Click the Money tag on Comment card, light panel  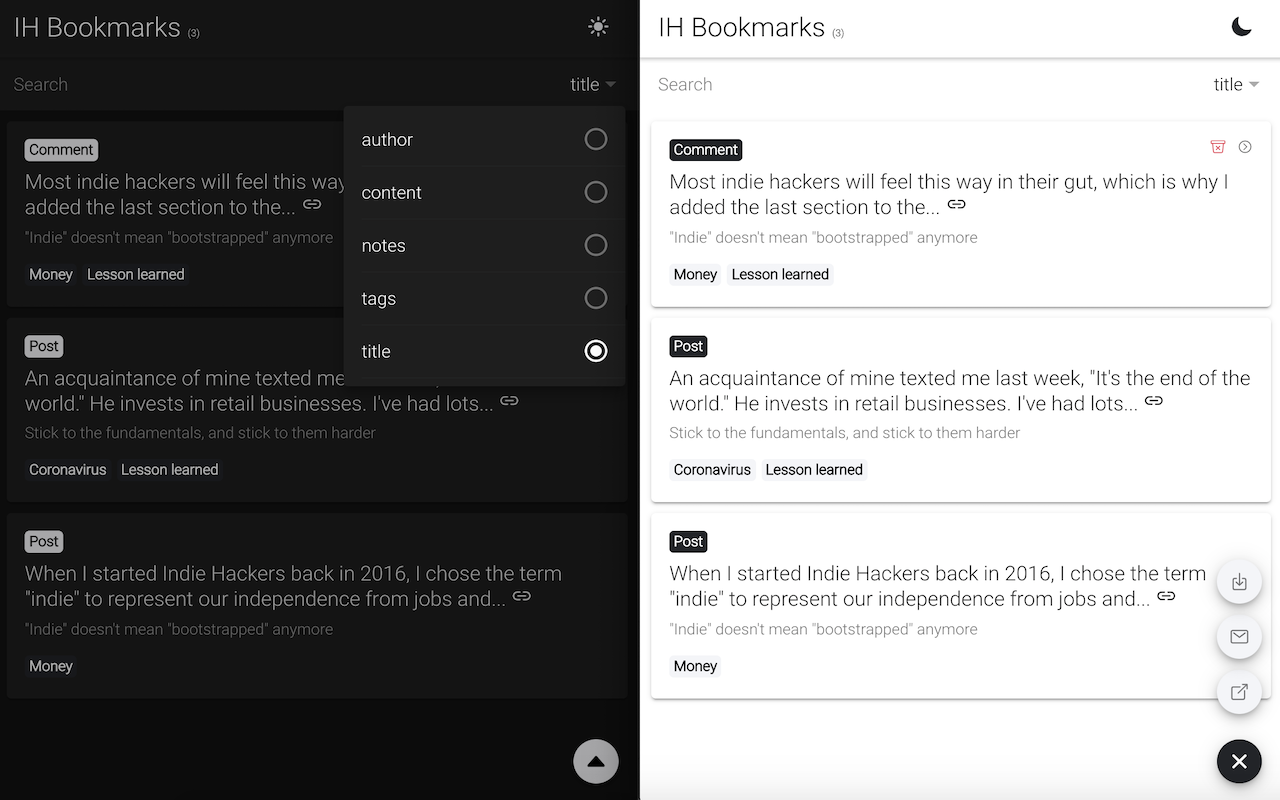click(x=695, y=275)
